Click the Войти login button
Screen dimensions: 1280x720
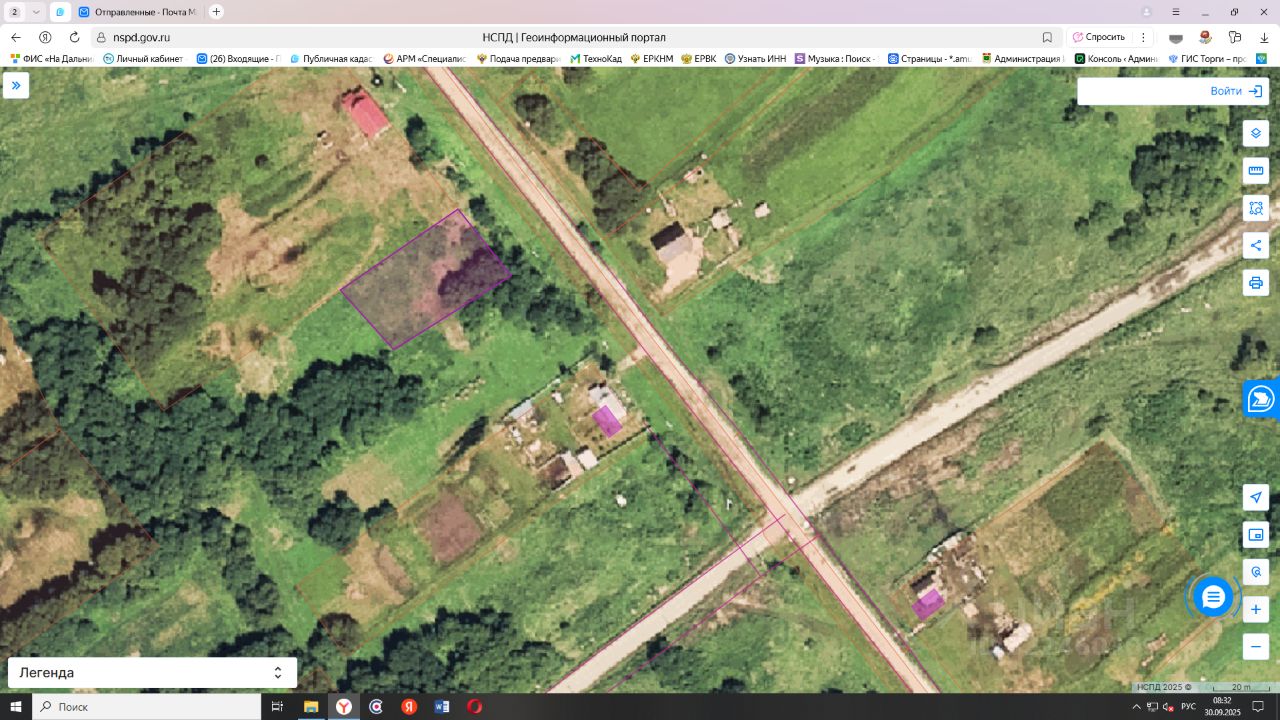(1238, 91)
